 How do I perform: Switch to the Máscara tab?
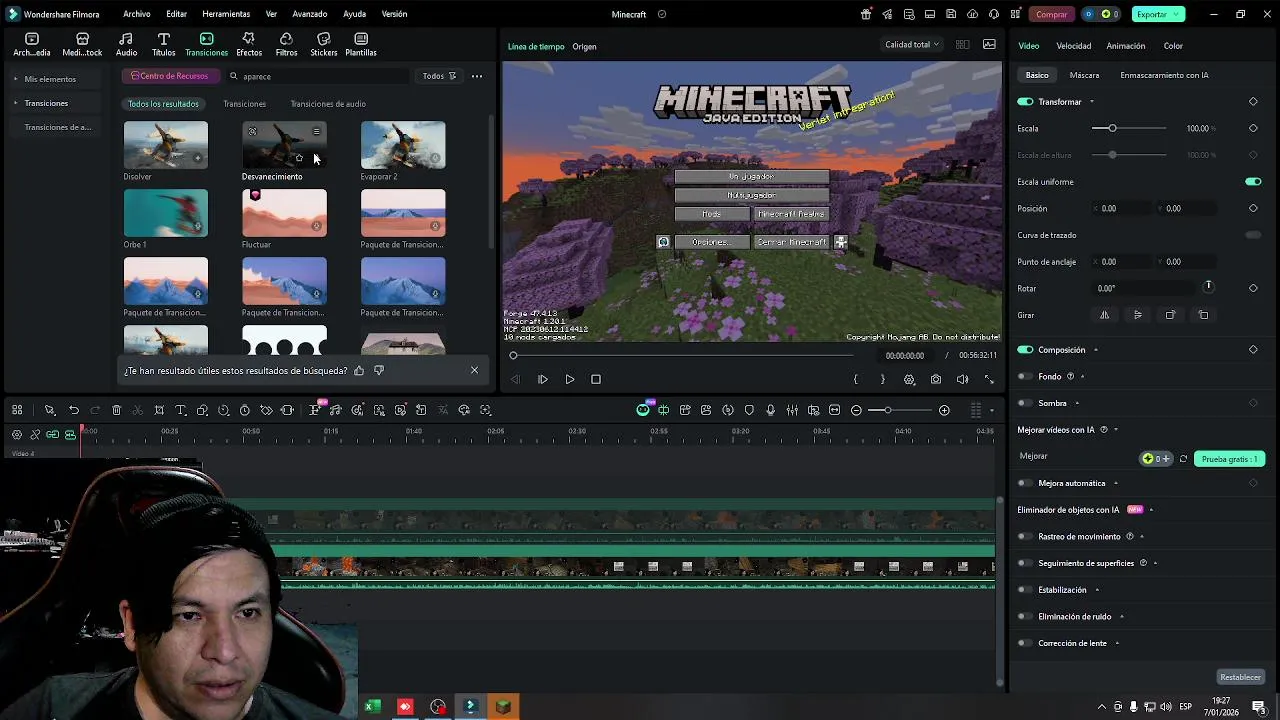click(1084, 75)
